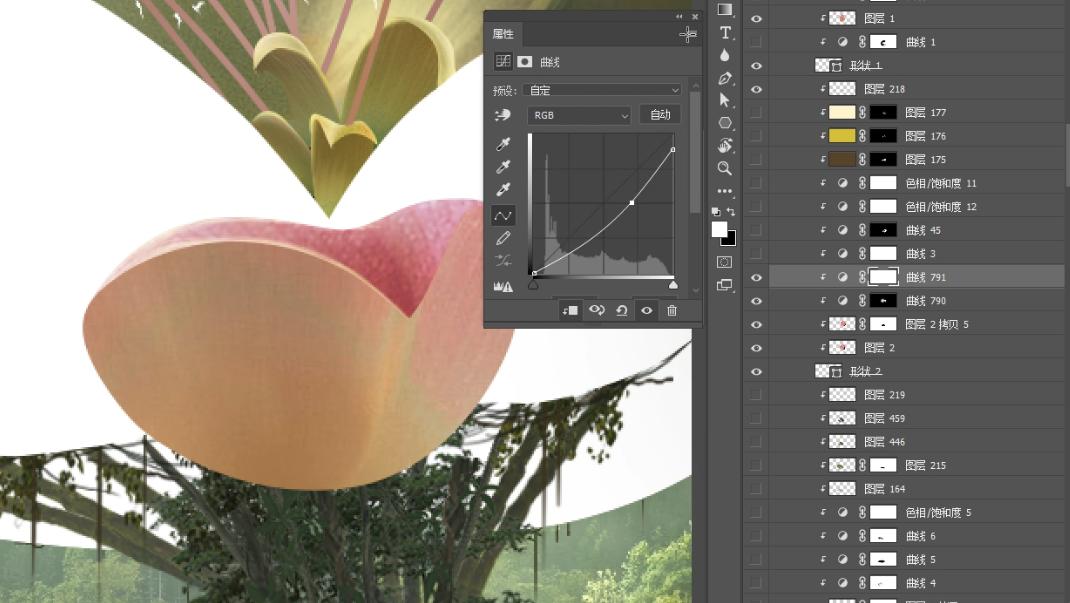Toggle Quick Mask mode icon
This screenshot has width=1070, height=603.
coord(725,262)
